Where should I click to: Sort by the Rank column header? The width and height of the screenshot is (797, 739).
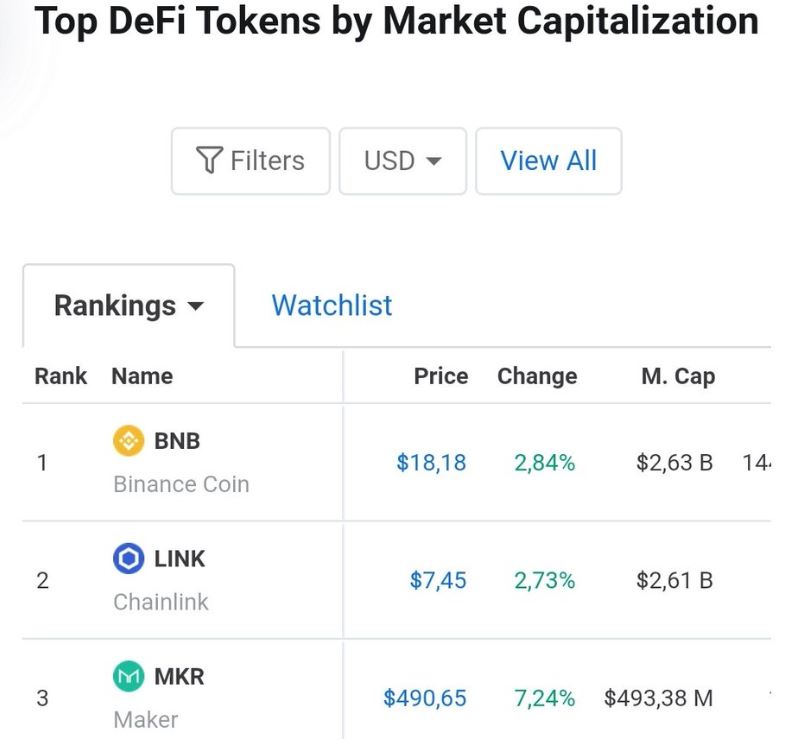pos(61,376)
